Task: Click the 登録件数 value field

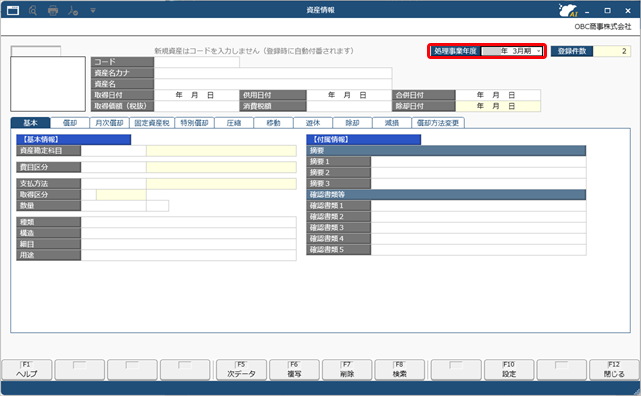Action: 612,51
